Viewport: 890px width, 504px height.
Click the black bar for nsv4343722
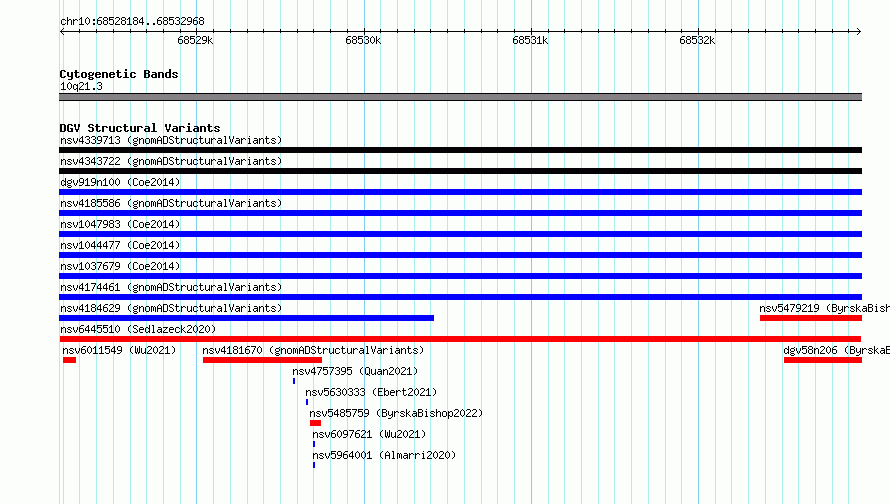point(460,171)
